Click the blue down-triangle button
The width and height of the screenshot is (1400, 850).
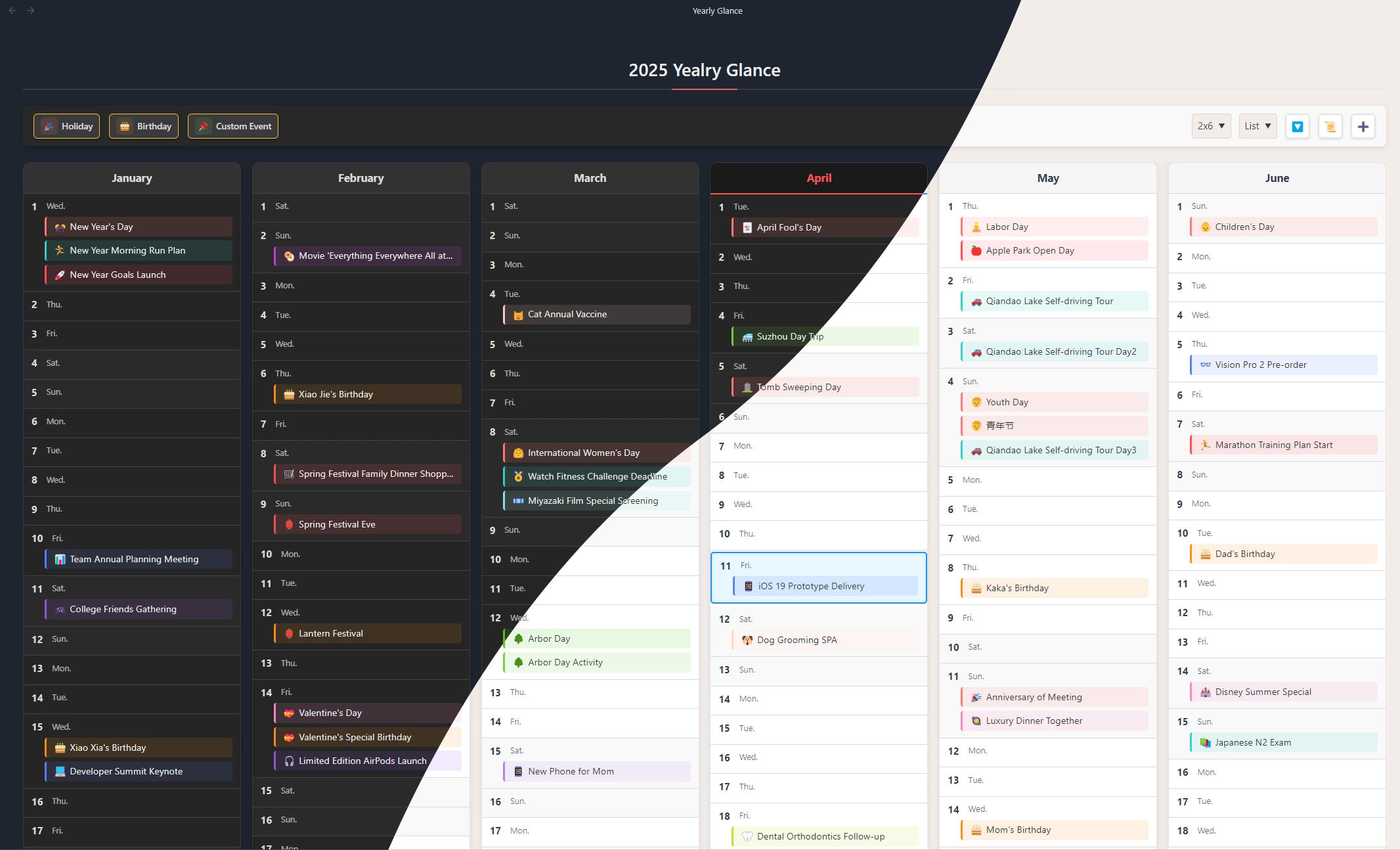pos(1298,126)
